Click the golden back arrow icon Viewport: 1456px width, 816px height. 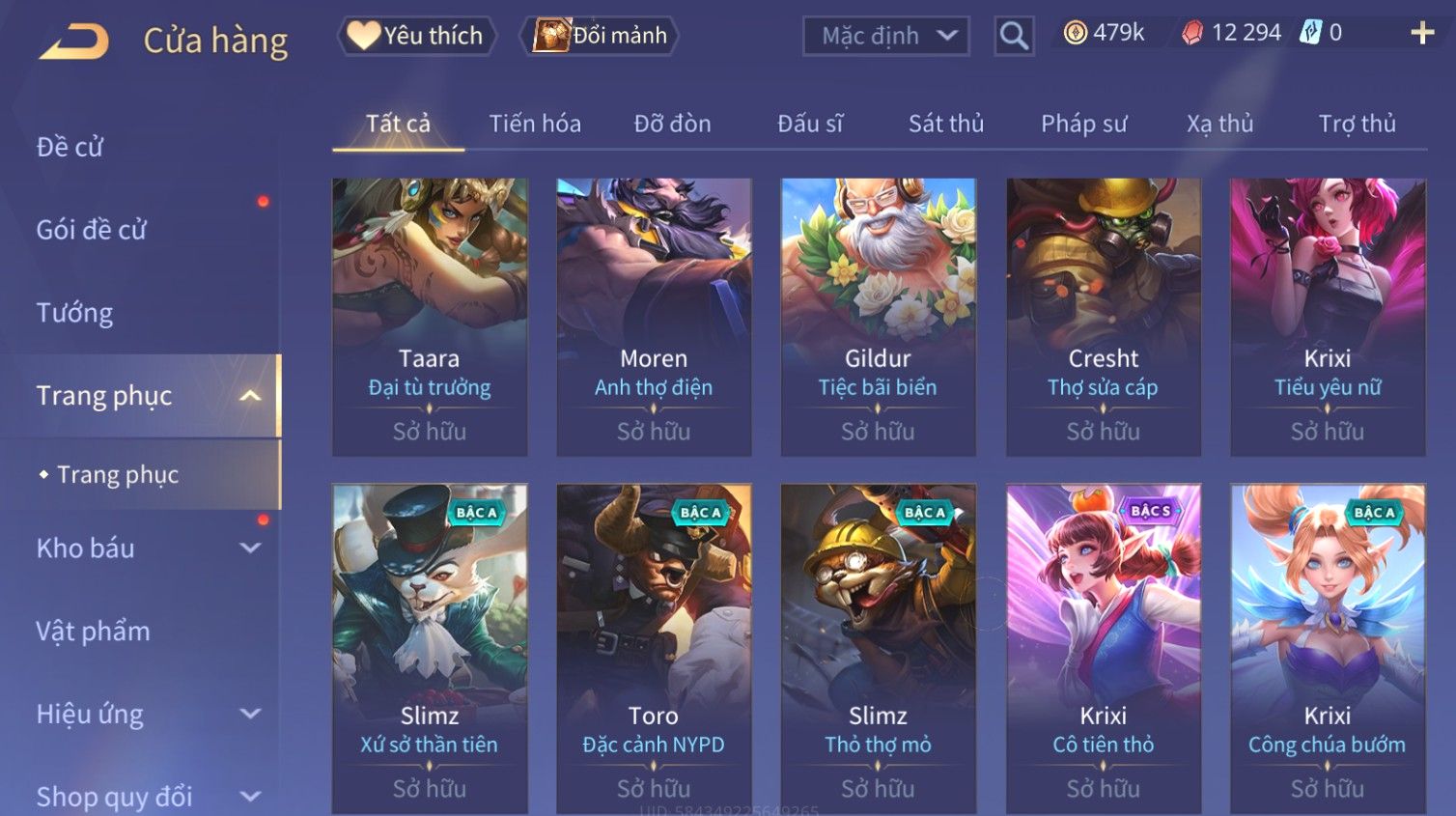click(73, 42)
